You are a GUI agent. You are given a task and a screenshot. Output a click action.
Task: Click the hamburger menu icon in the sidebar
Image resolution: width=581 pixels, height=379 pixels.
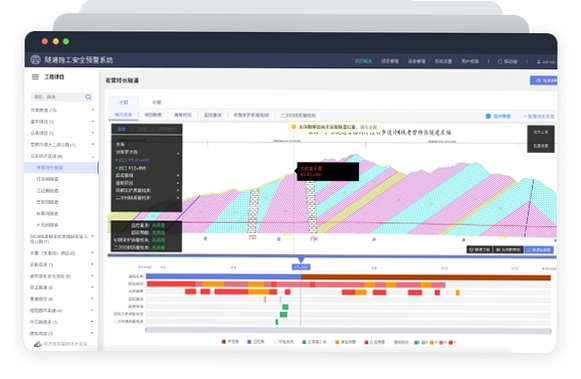pos(35,77)
